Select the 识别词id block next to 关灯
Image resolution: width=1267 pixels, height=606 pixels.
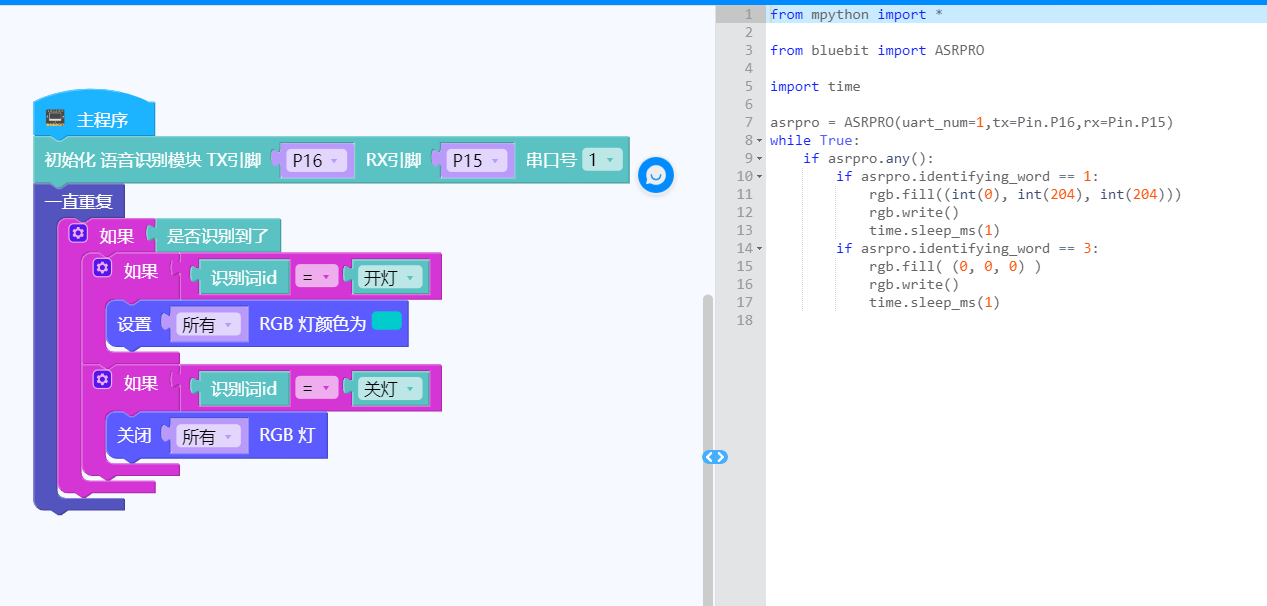244,389
